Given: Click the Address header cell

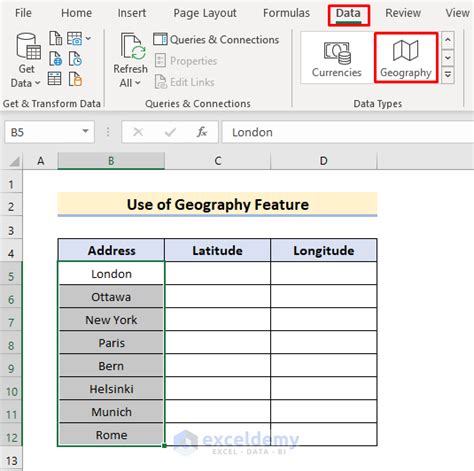Looking at the screenshot, I should pyautogui.click(x=111, y=250).
